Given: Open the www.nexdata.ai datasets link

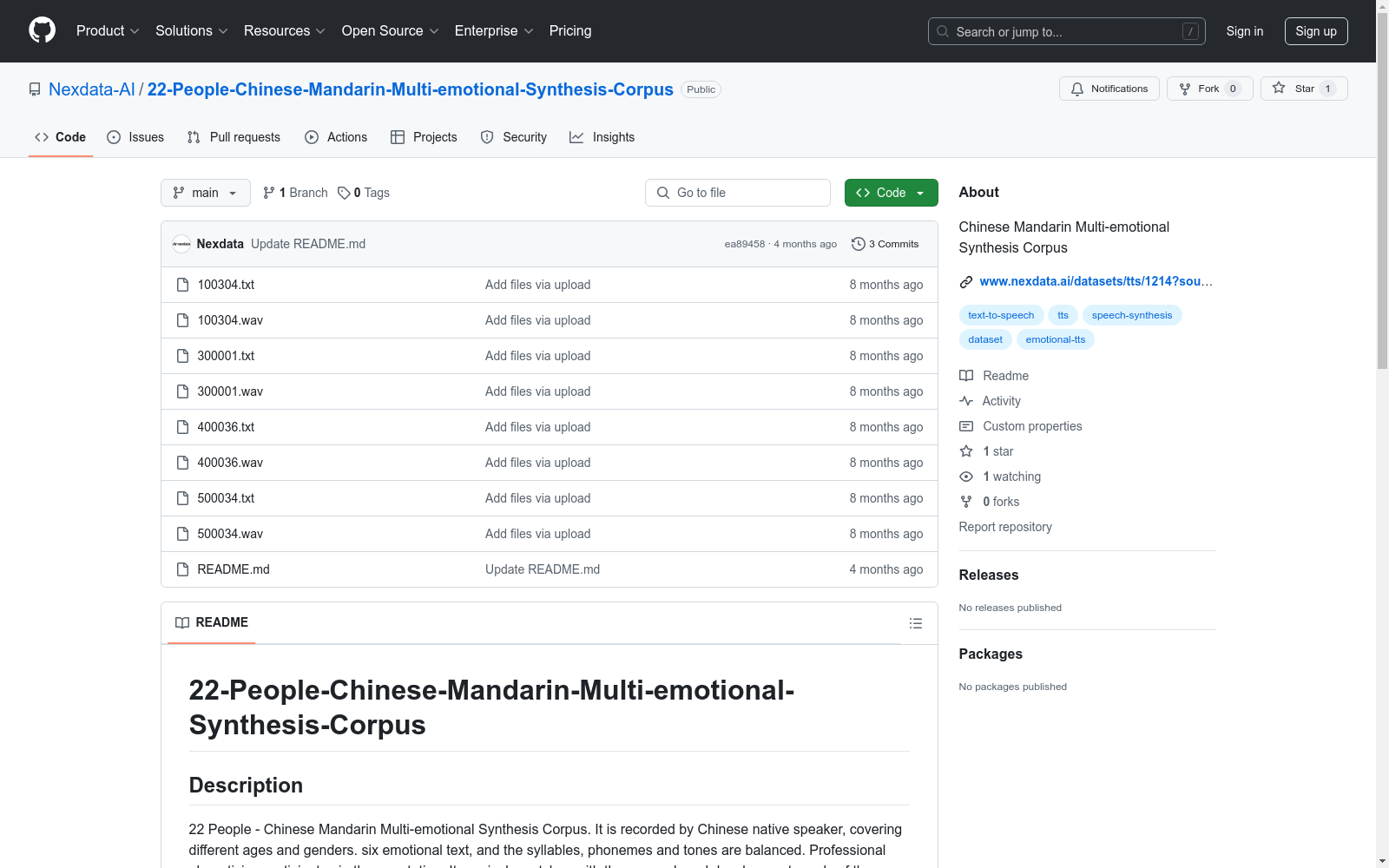Looking at the screenshot, I should pos(1096,281).
